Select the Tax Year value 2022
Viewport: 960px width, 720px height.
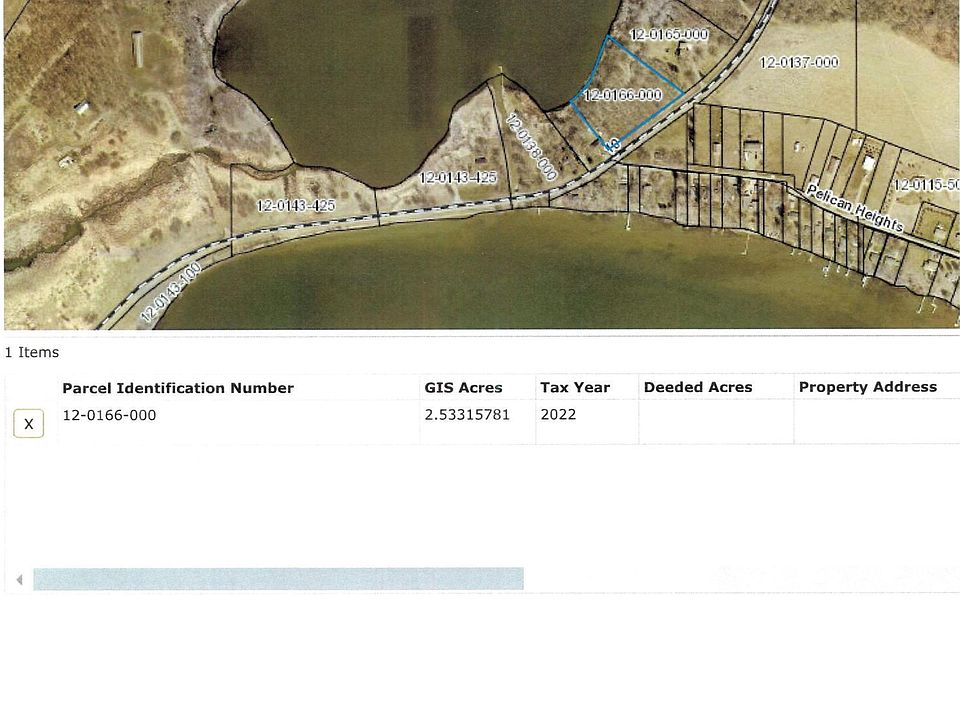[x=558, y=414]
